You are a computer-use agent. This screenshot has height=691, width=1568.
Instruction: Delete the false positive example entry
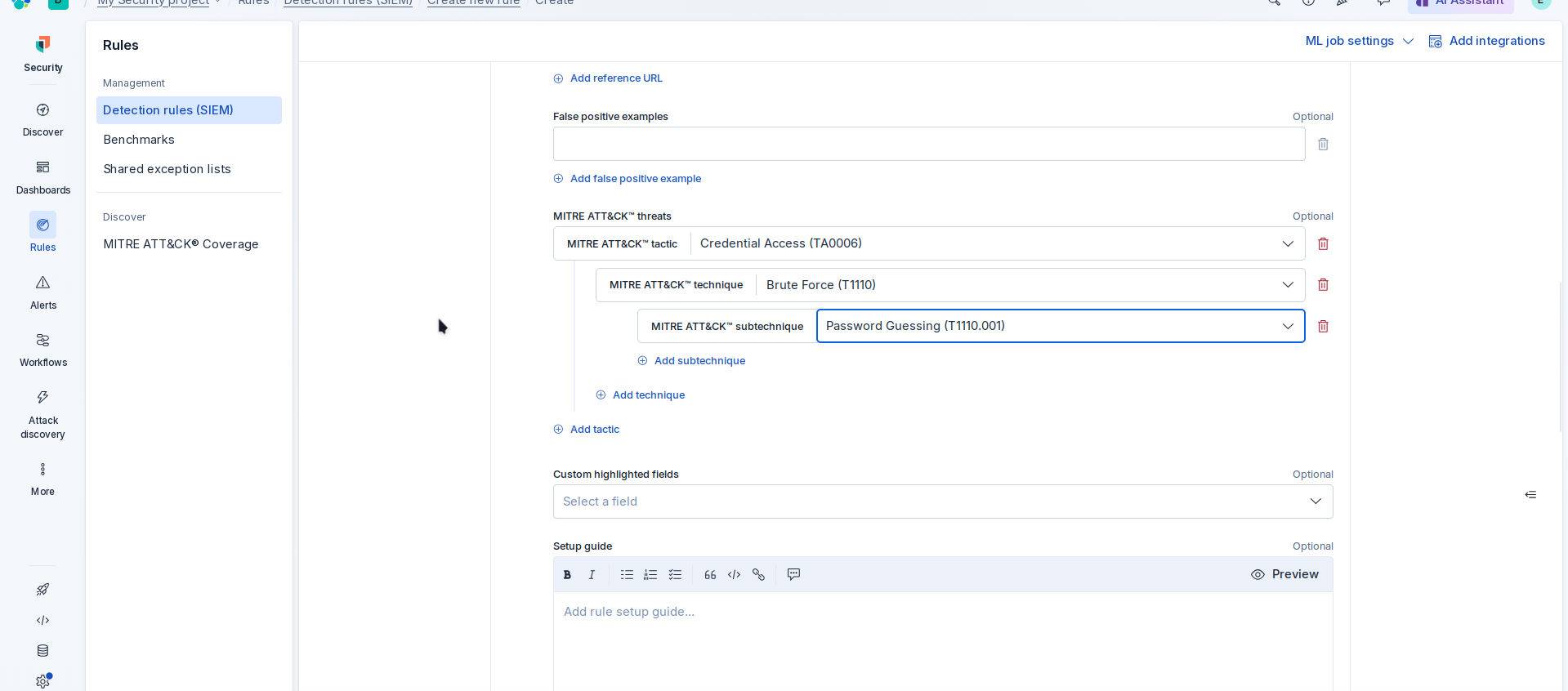(x=1323, y=145)
